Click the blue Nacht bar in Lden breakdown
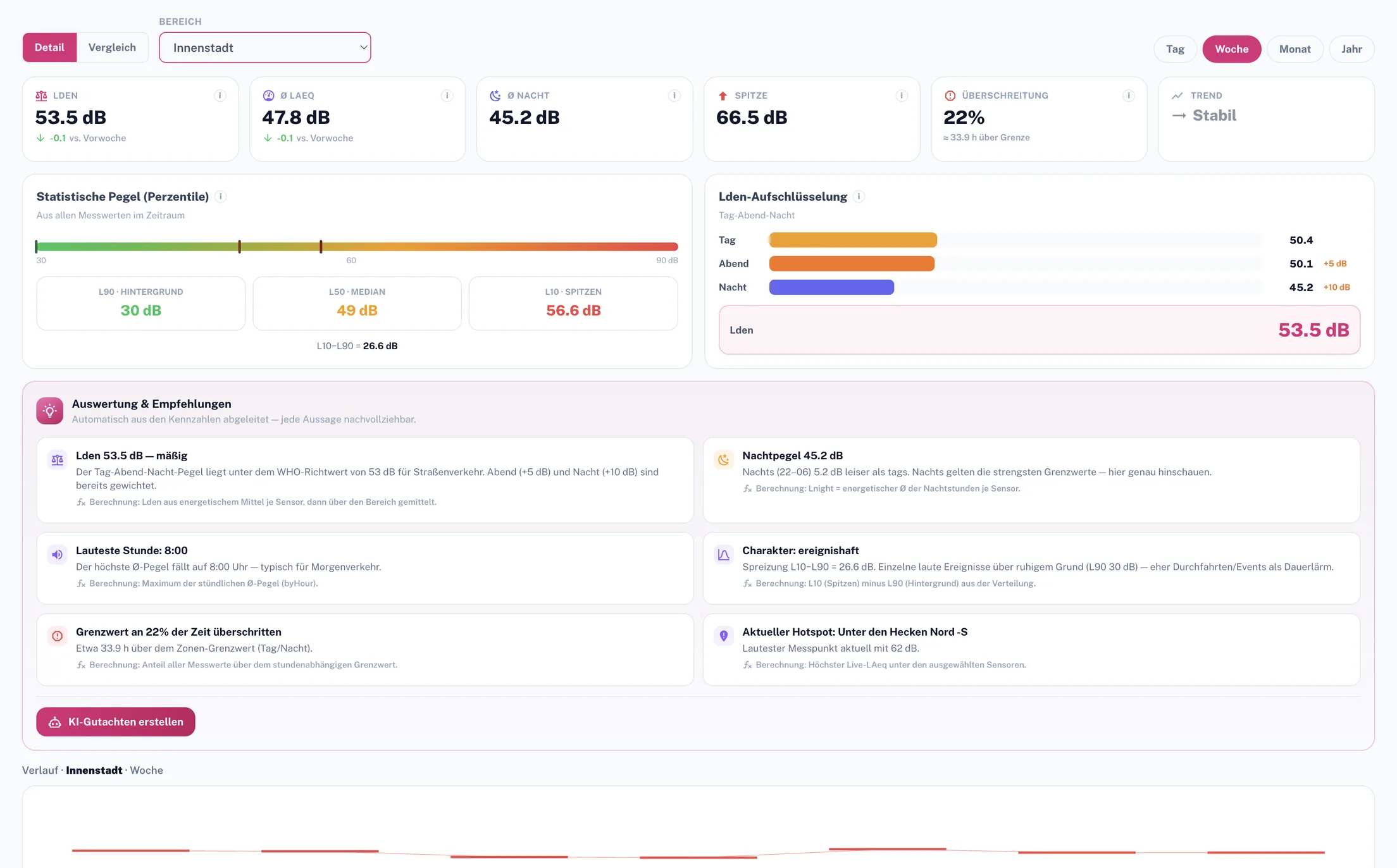Image resolution: width=1397 pixels, height=868 pixels. tap(831, 287)
